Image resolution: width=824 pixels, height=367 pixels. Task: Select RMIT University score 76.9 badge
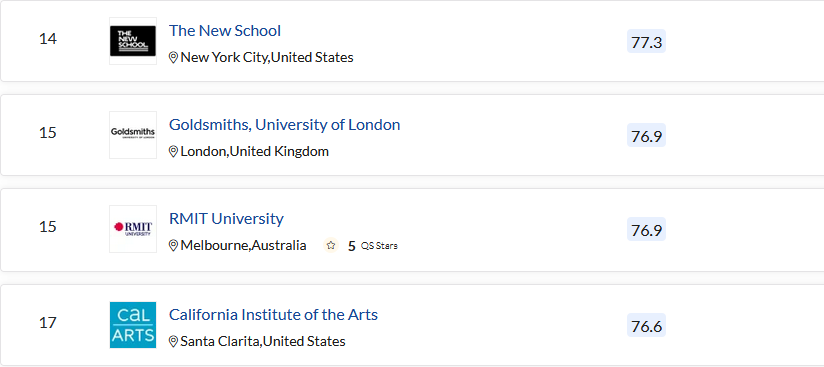(646, 230)
